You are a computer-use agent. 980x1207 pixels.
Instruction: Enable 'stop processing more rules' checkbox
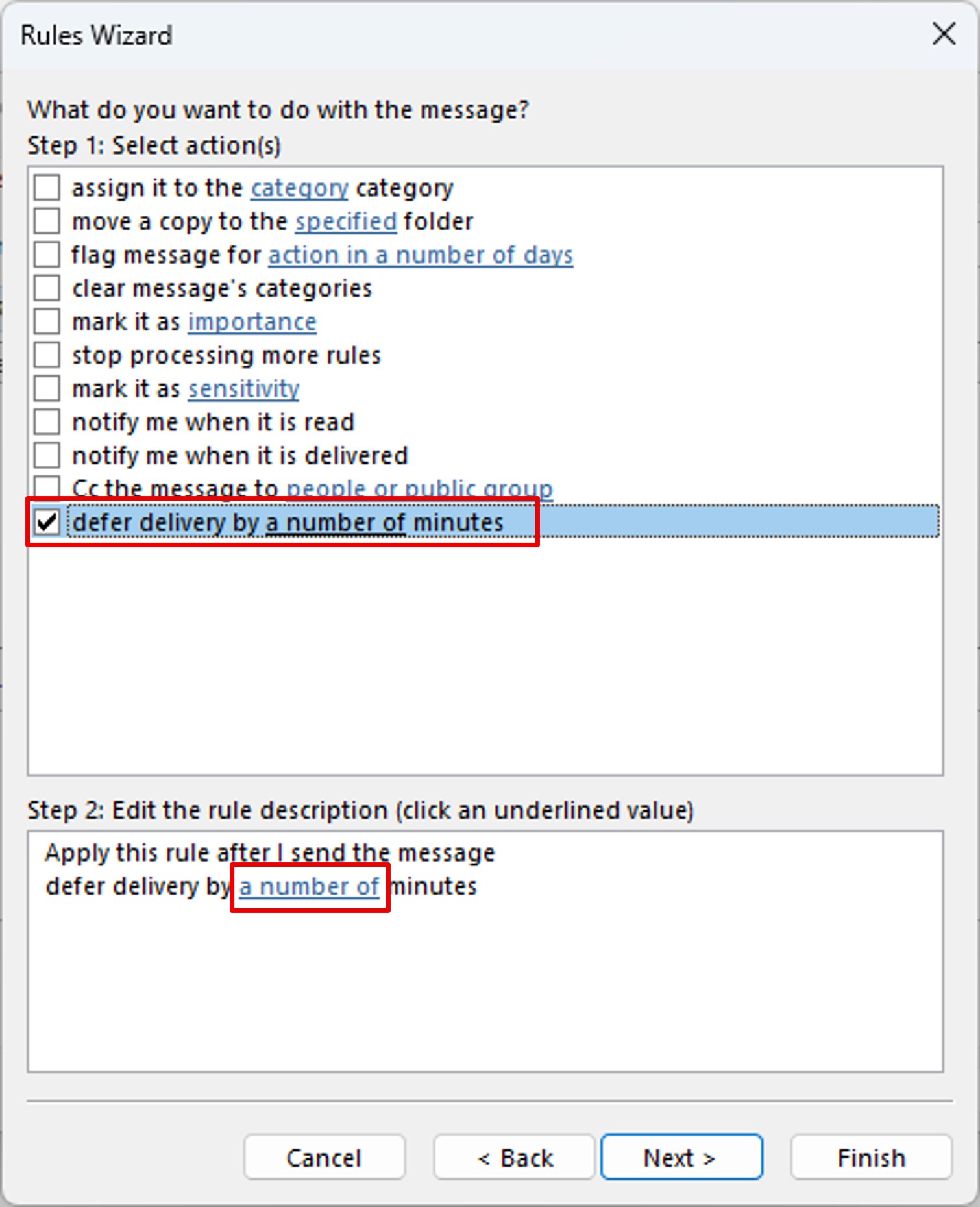click(x=47, y=355)
